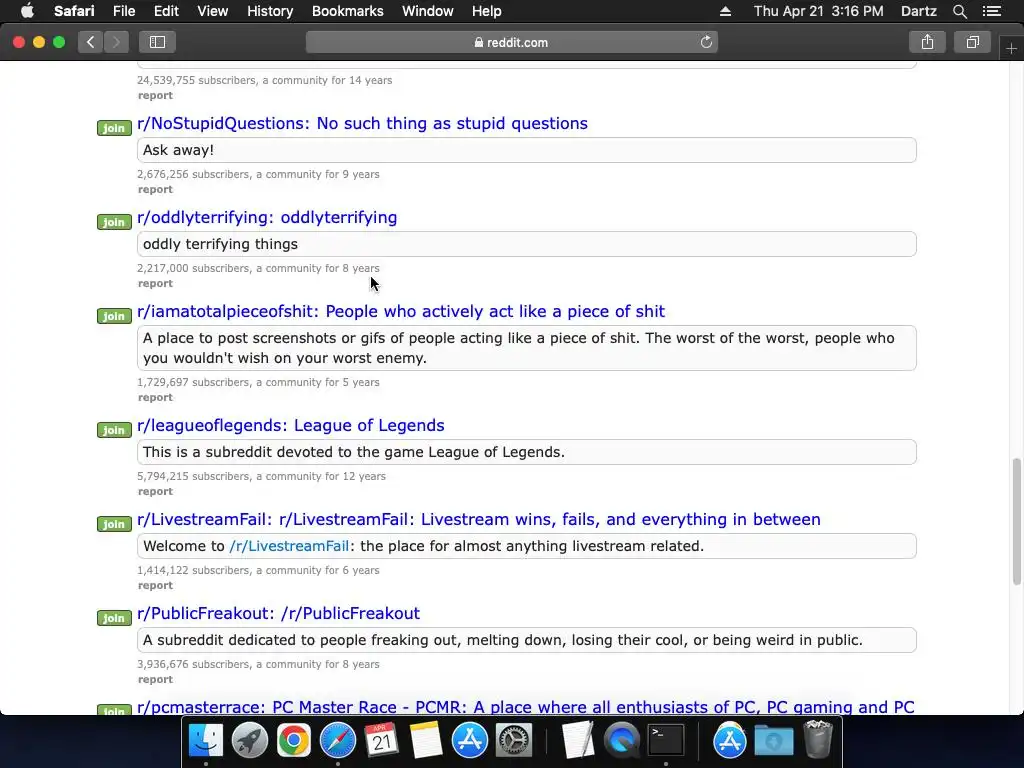
Task: Open a new tab with plus button
Action: (1011, 48)
